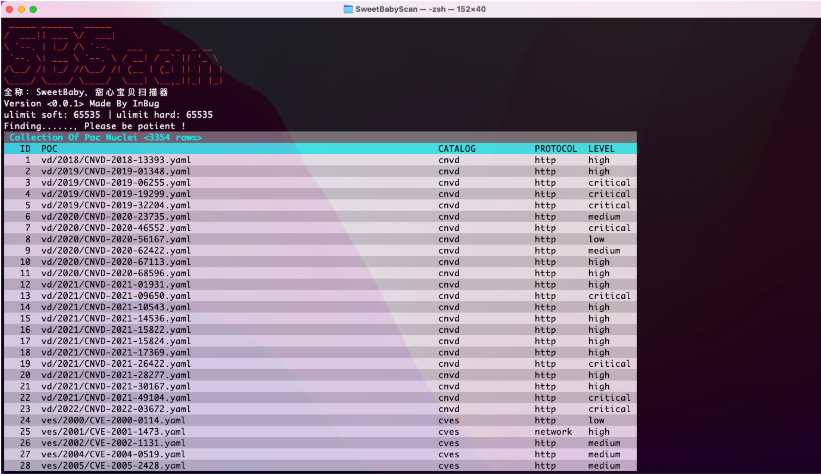Click 'cnvd' catalog in row 23
The height and width of the screenshot is (474, 821).
pyautogui.click(x=449, y=409)
